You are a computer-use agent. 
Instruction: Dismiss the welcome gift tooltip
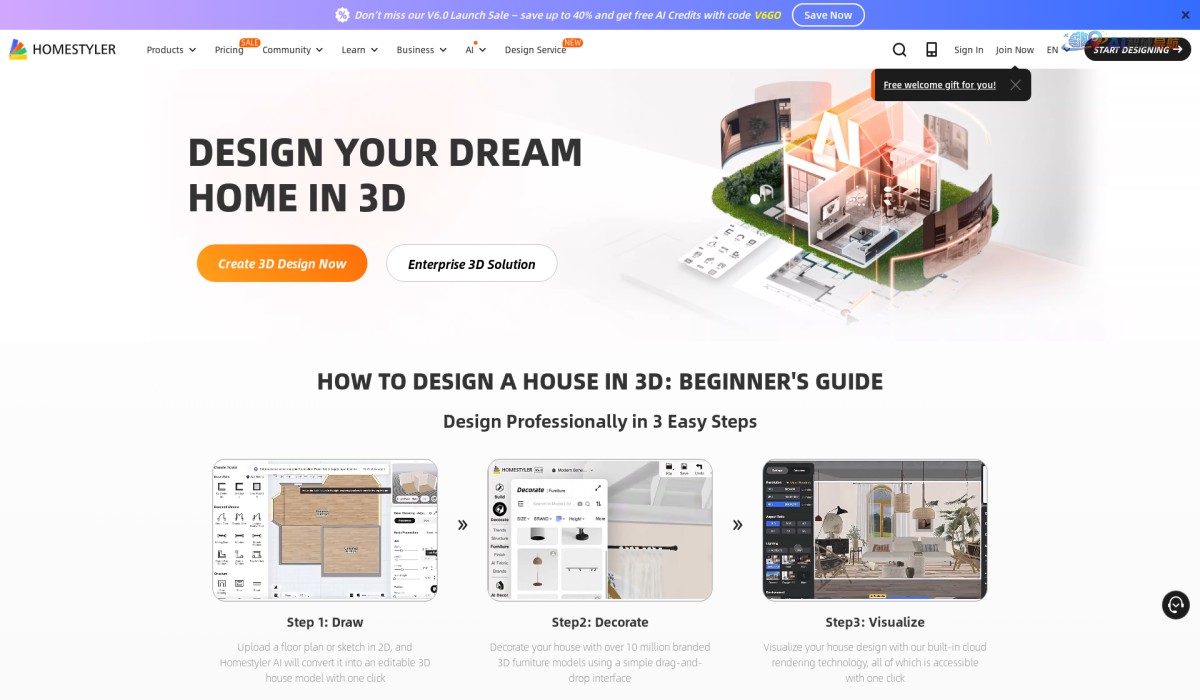[x=1015, y=84]
